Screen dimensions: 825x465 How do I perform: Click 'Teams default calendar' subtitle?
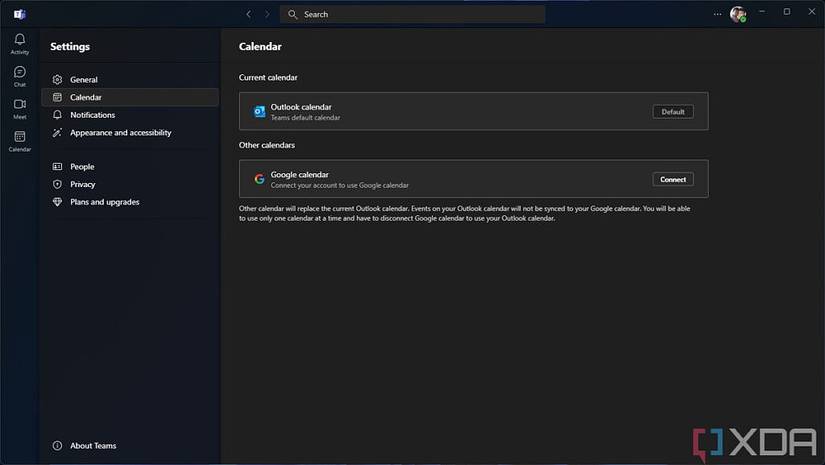tap(305, 118)
